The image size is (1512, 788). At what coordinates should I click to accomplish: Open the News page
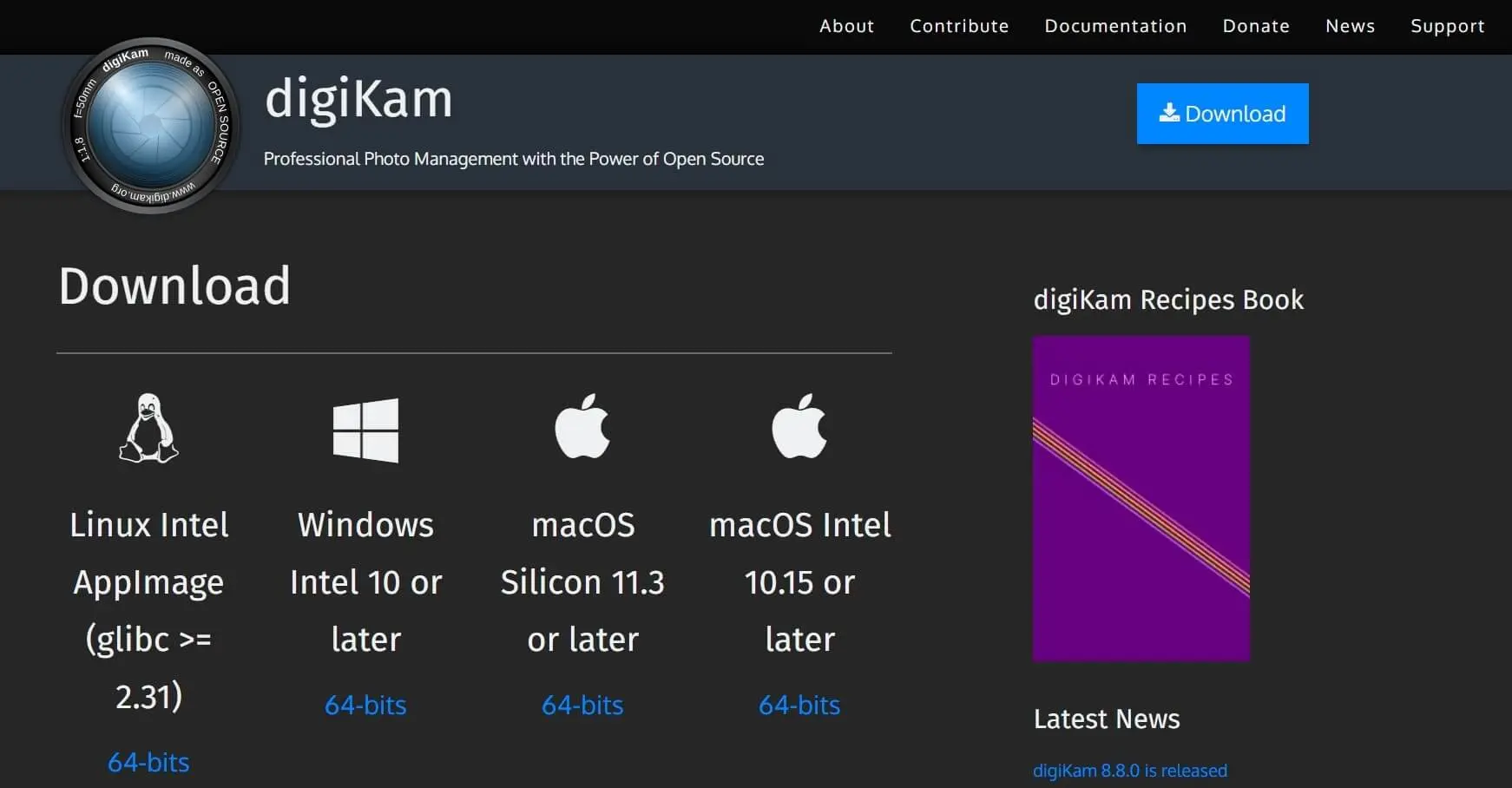click(x=1350, y=26)
